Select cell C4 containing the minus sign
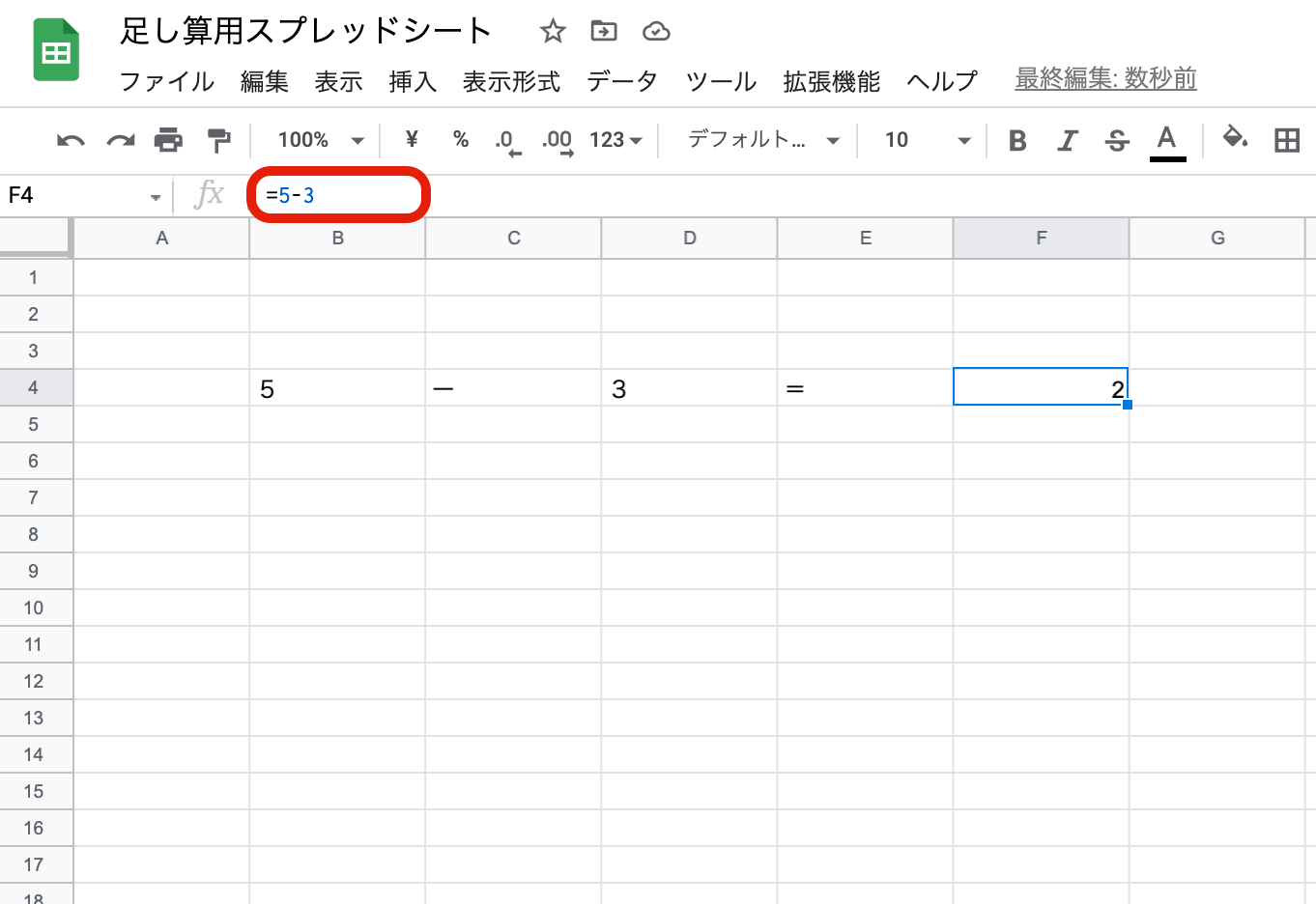Screen dimensions: 1316x904 [513, 387]
